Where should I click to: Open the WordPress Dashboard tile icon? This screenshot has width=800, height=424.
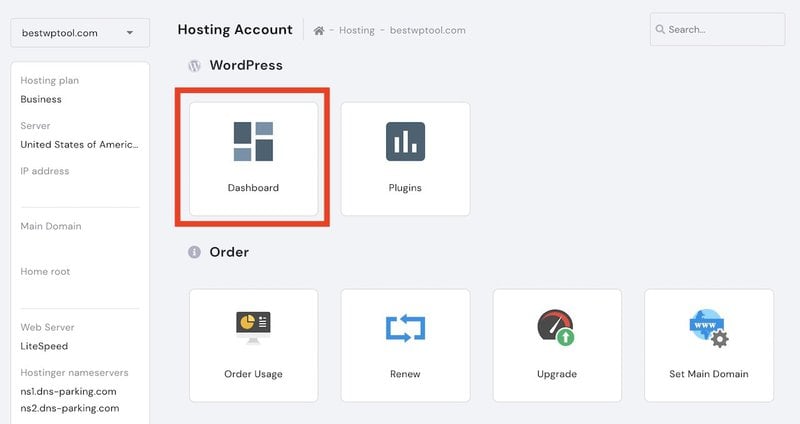[253, 141]
